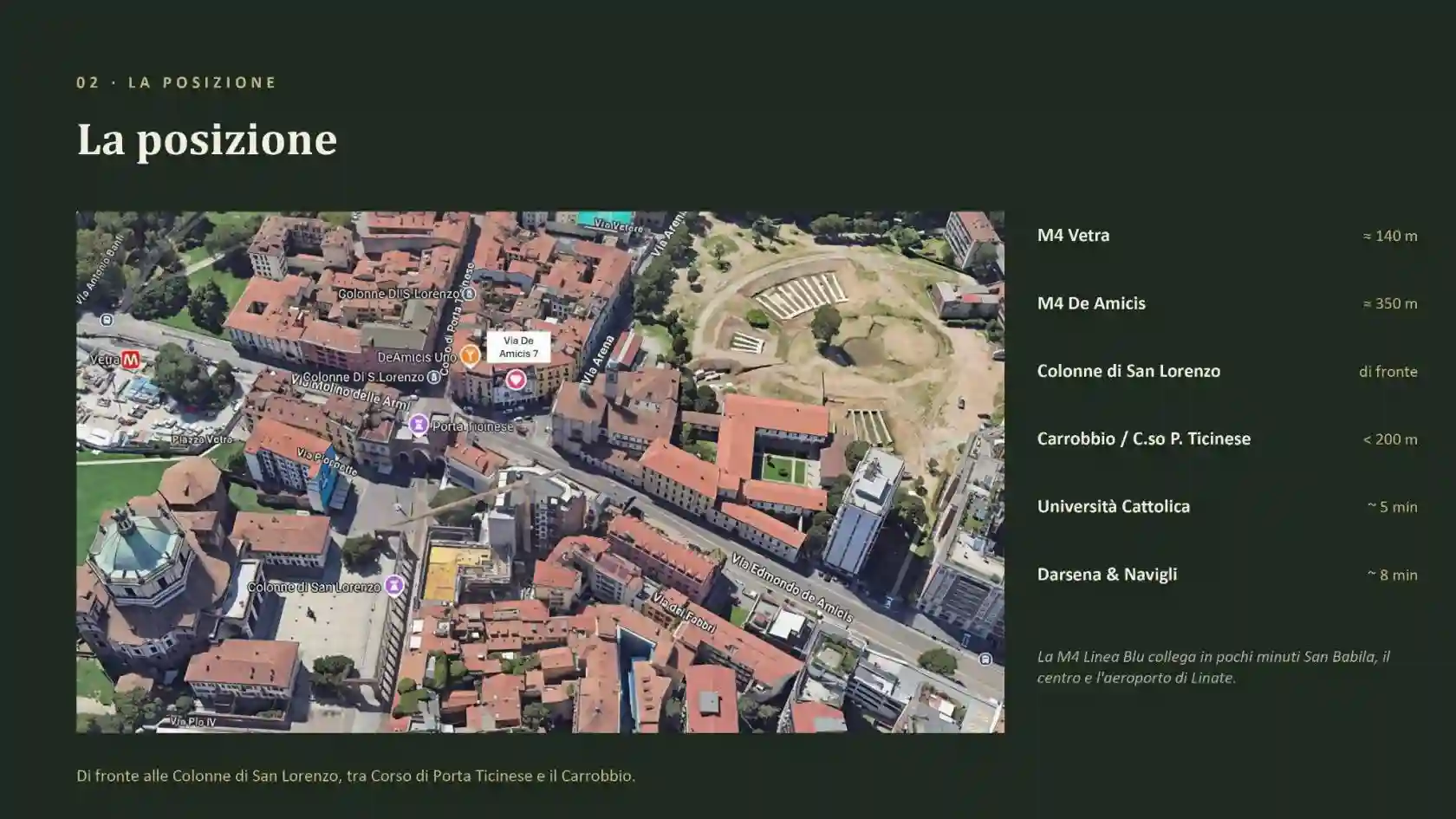Click the '< 200 m' distance value
The image size is (1456, 819).
click(1390, 439)
